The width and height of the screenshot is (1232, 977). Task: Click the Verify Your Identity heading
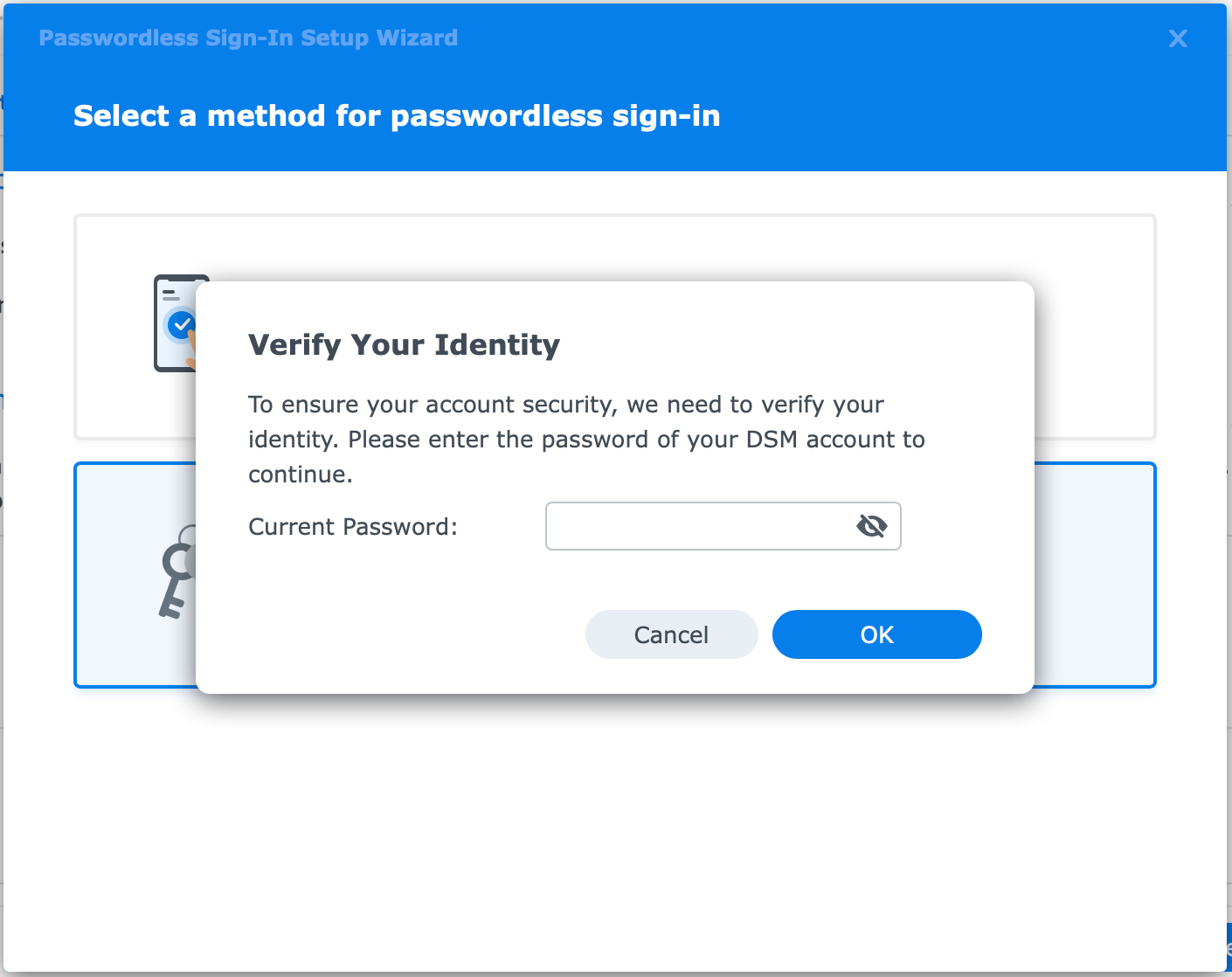click(x=405, y=344)
